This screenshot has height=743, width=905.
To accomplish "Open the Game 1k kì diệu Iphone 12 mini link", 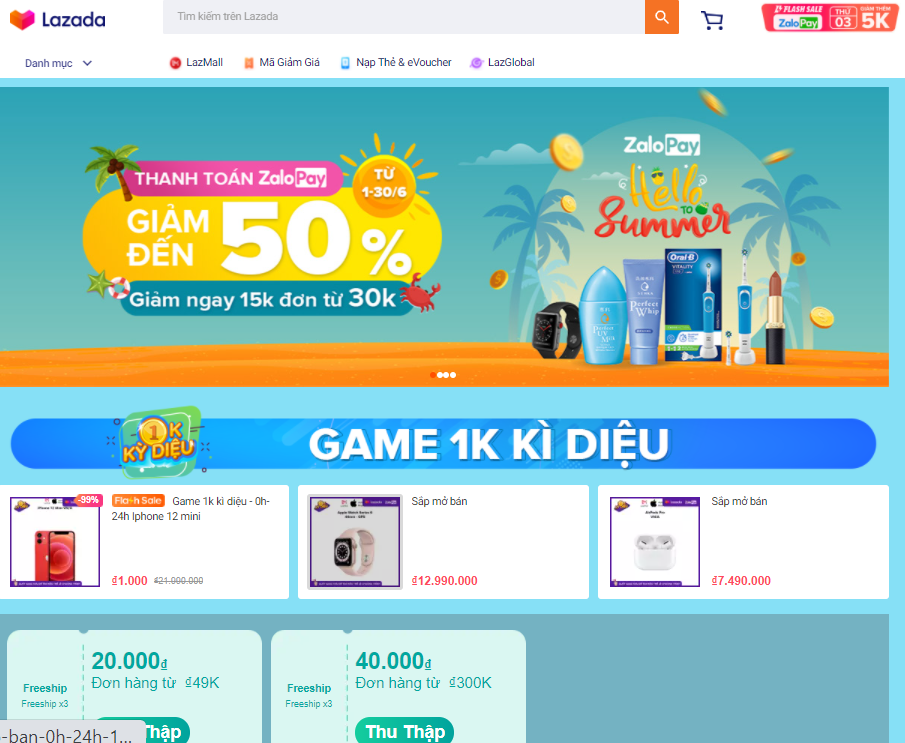I will click(x=191, y=509).
